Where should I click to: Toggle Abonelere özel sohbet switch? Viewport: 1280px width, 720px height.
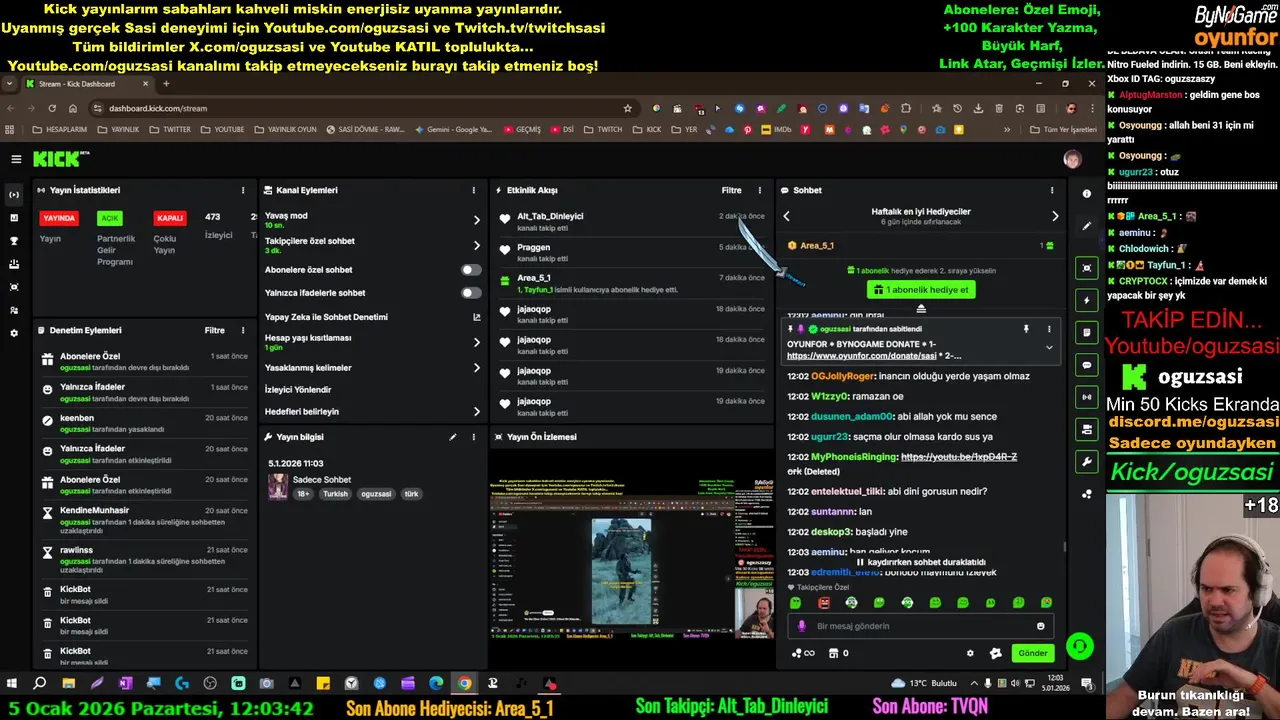tap(470, 270)
